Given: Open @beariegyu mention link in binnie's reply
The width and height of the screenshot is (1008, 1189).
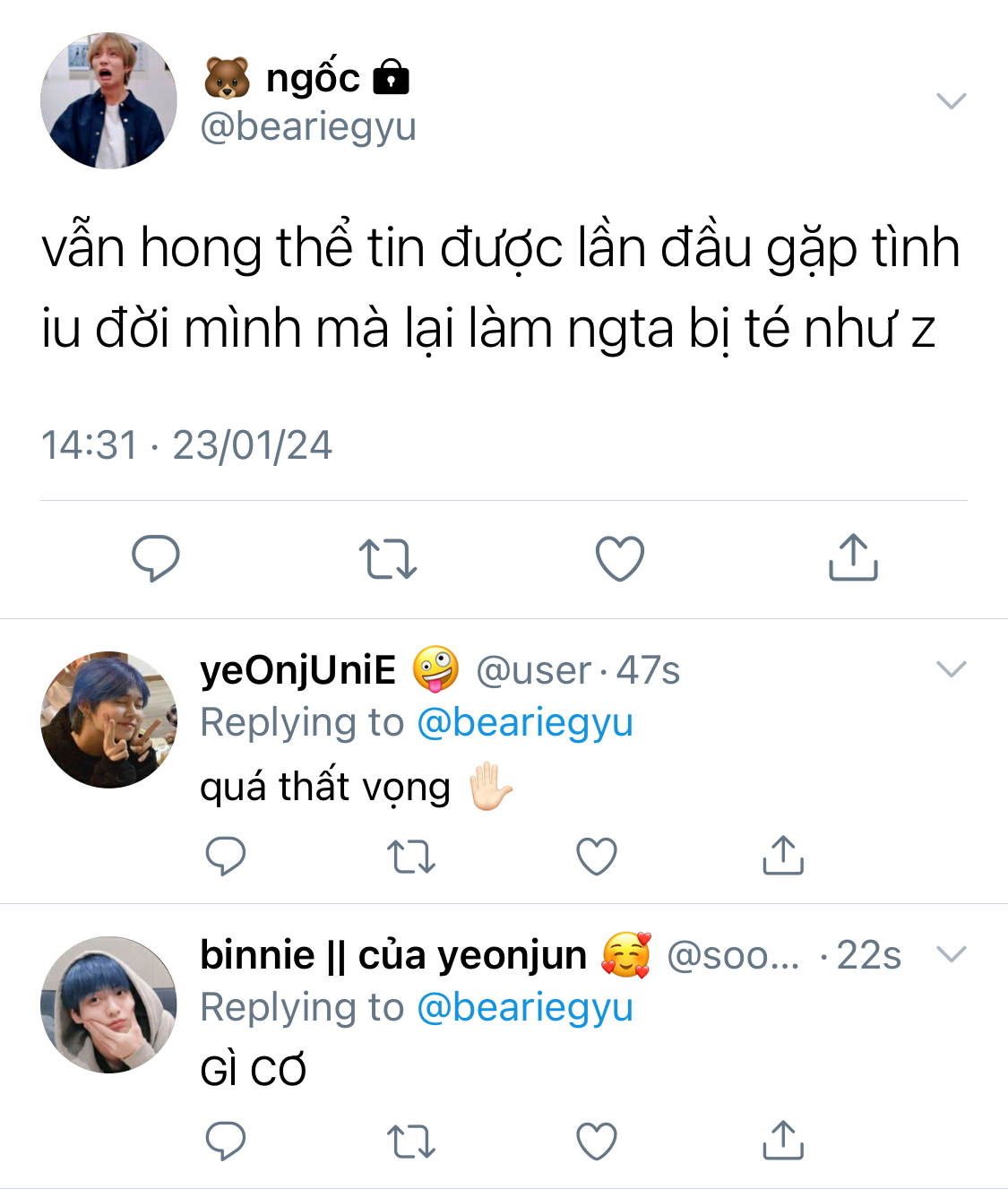Looking at the screenshot, I should (525, 1007).
